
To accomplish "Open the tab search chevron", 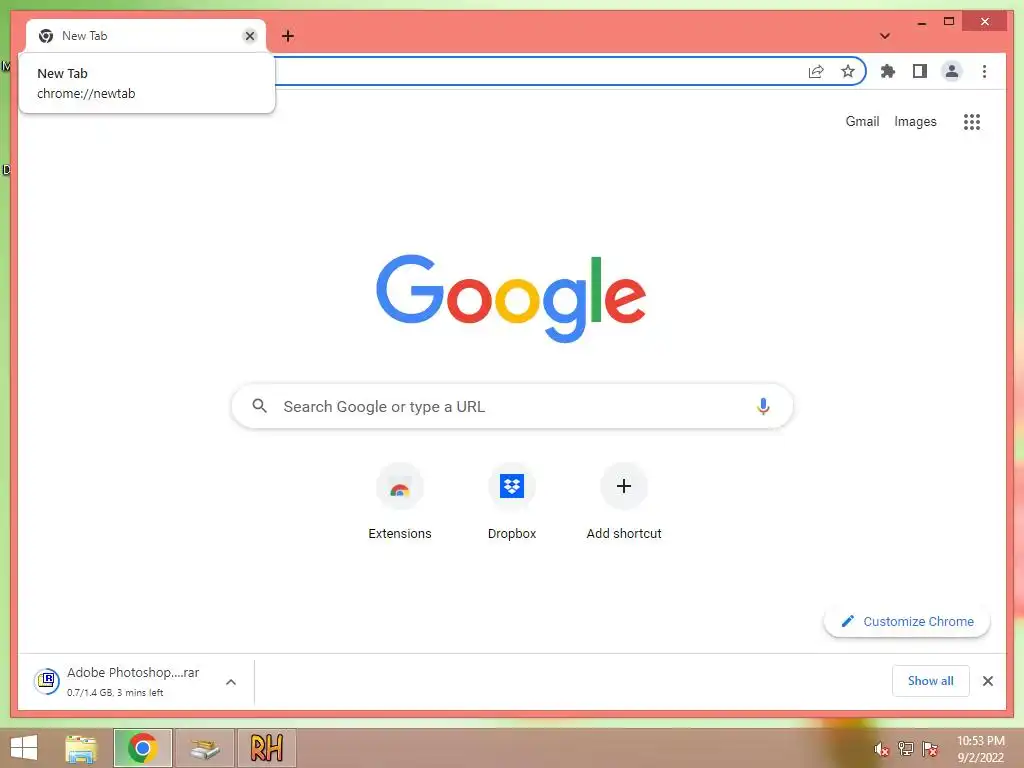I will pos(884,36).
